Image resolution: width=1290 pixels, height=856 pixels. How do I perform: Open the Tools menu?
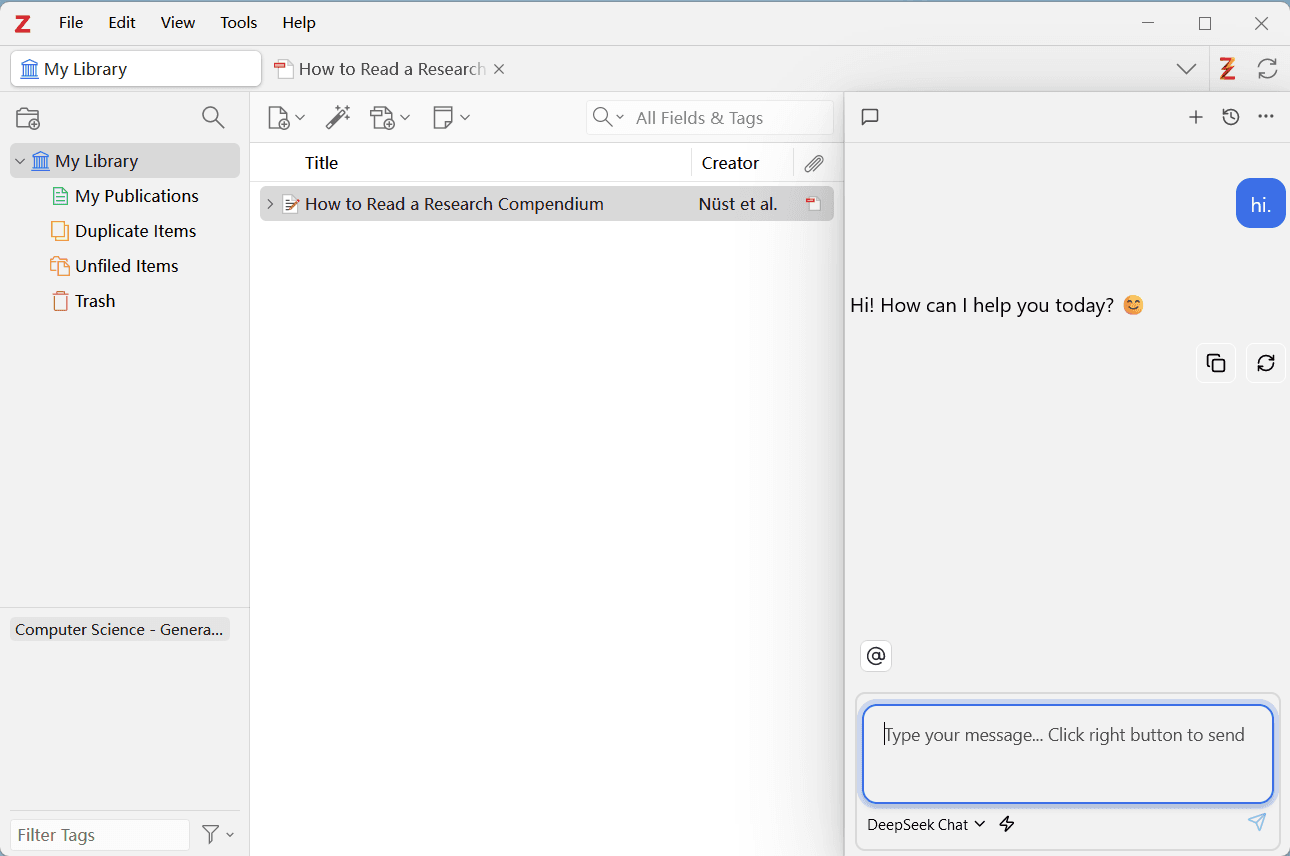(239, 22)
